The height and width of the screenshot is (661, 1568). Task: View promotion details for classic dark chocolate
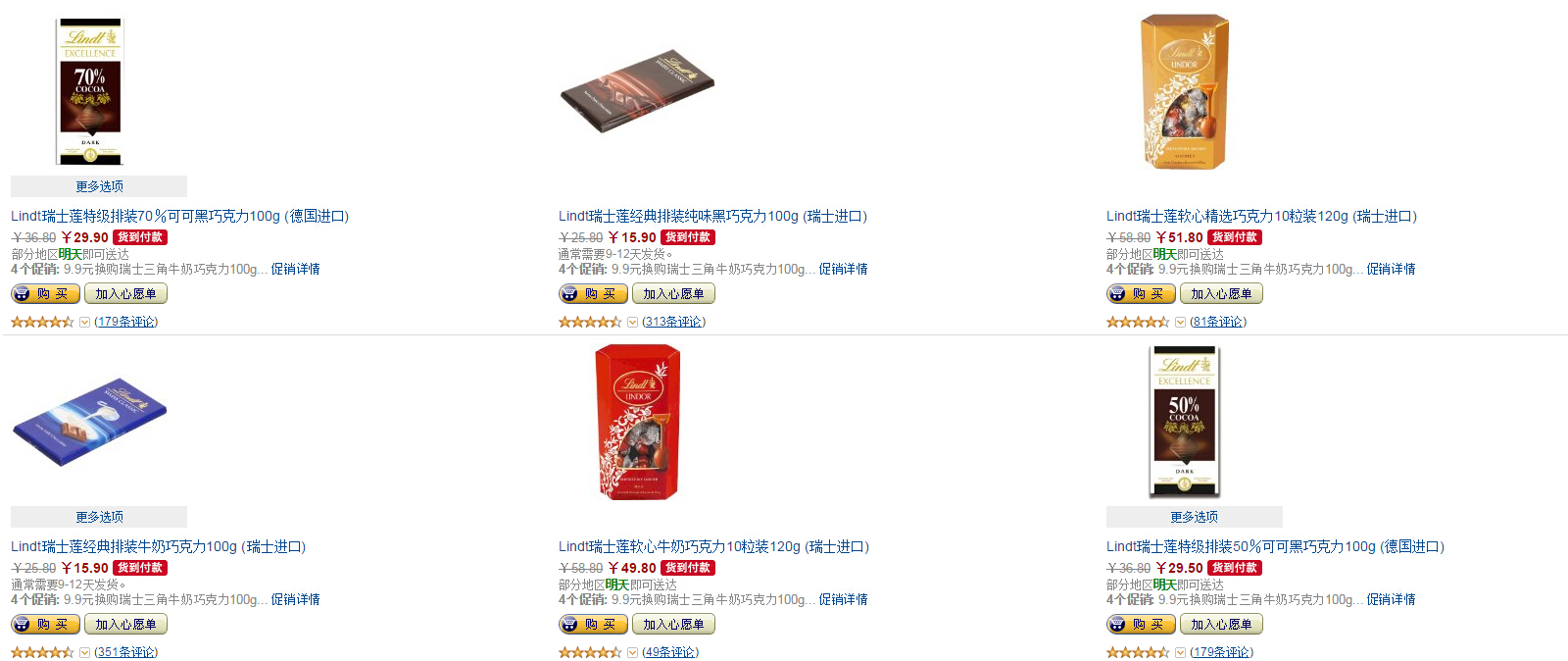(844, 269)
